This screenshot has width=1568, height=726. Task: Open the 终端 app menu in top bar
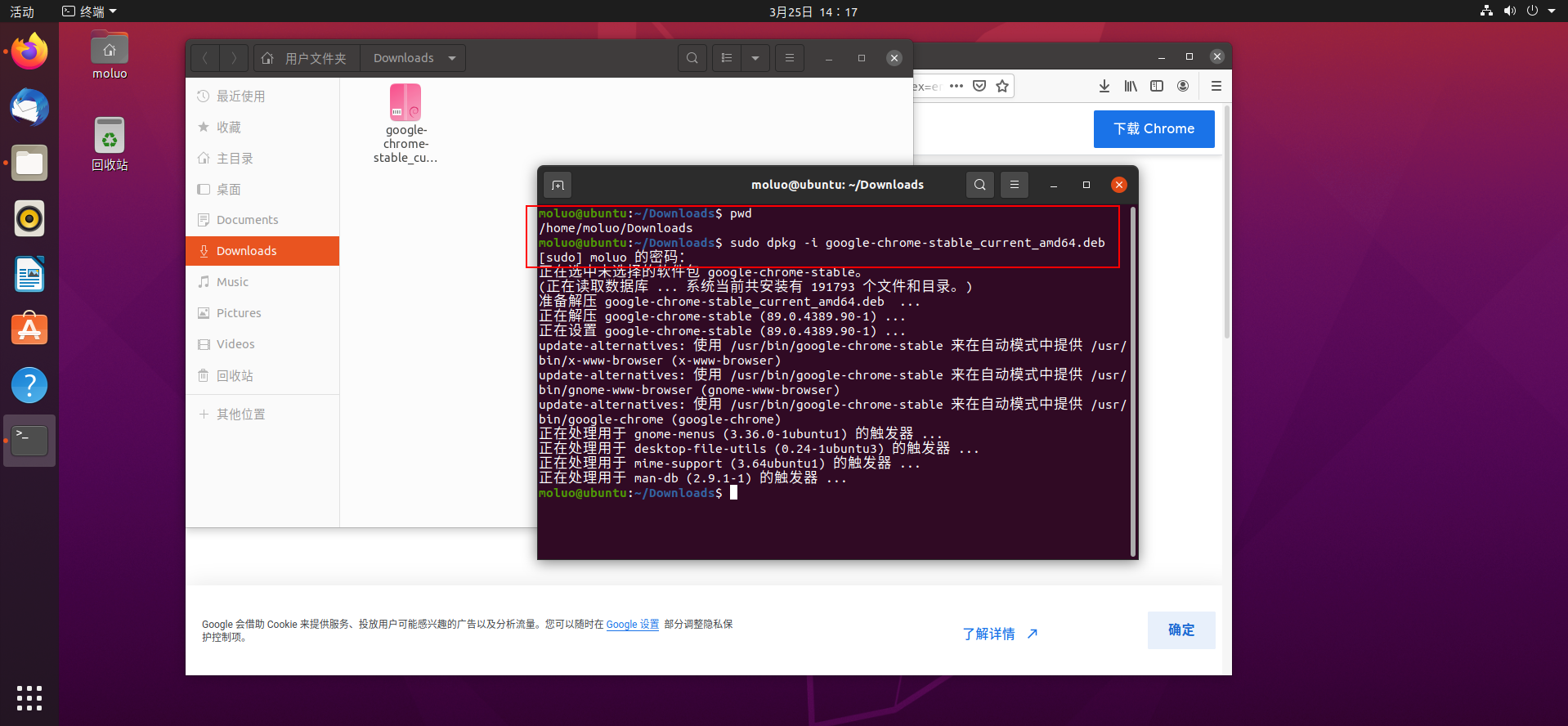click(x=90, y=11)
